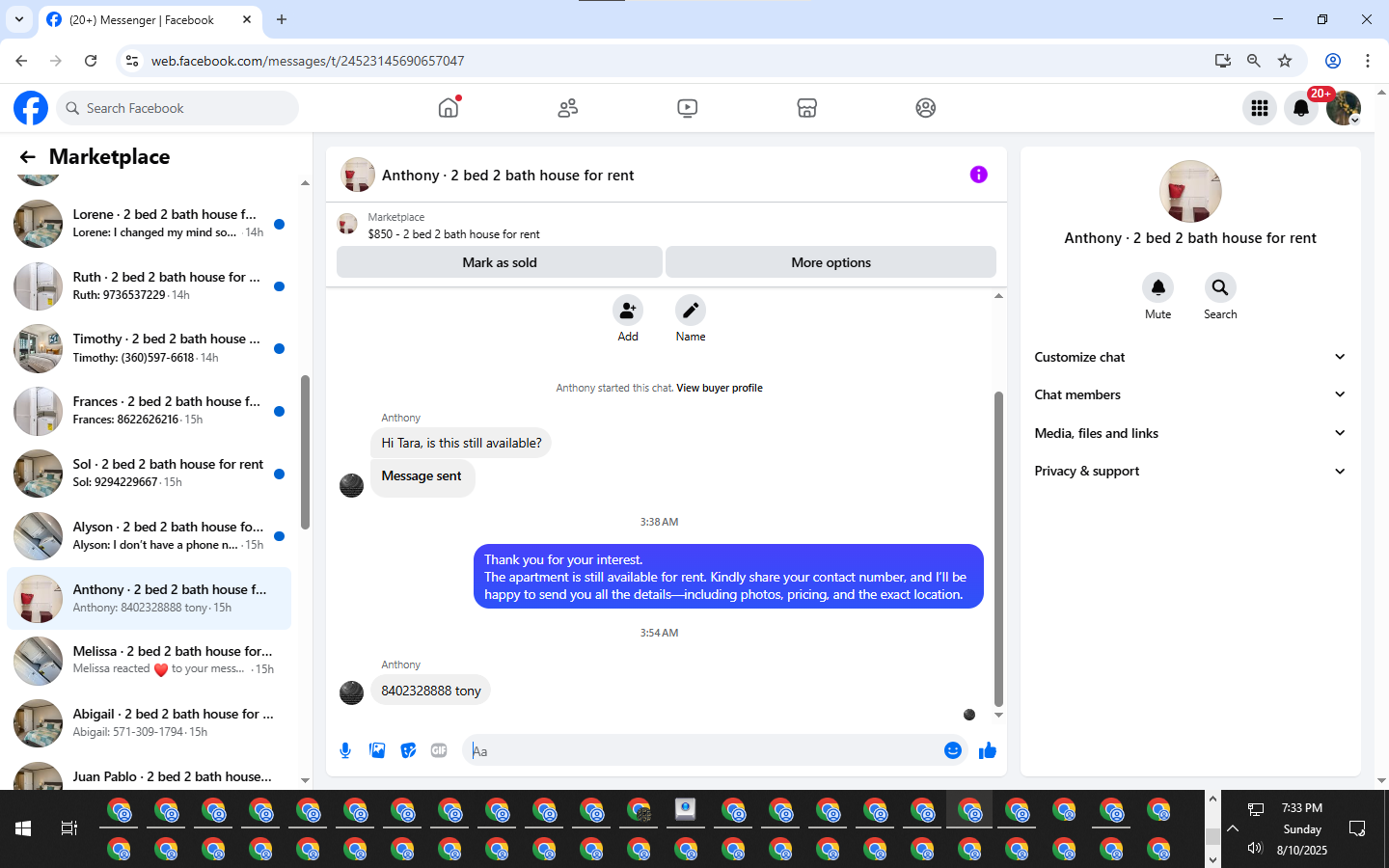Expand Customize chat section

pos(1190,357)
